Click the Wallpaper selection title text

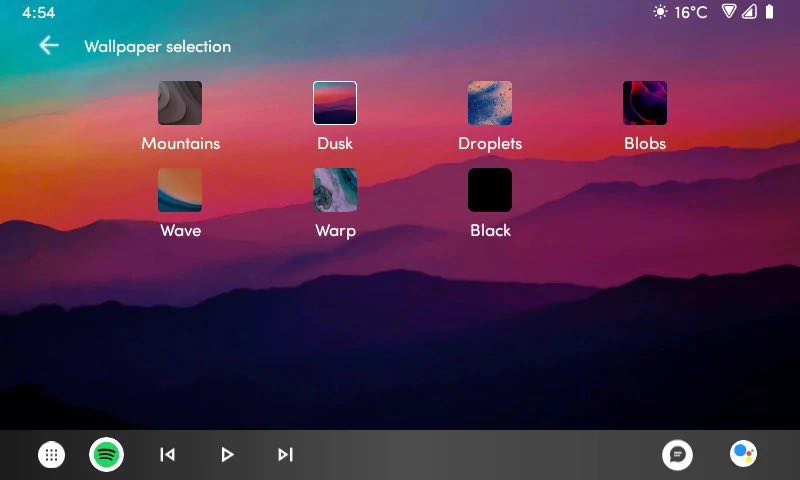point(157,47)
